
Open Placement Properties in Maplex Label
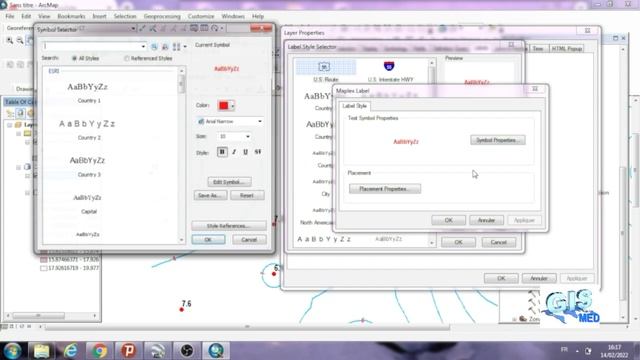pyautogui.click(x=385, y=189)
